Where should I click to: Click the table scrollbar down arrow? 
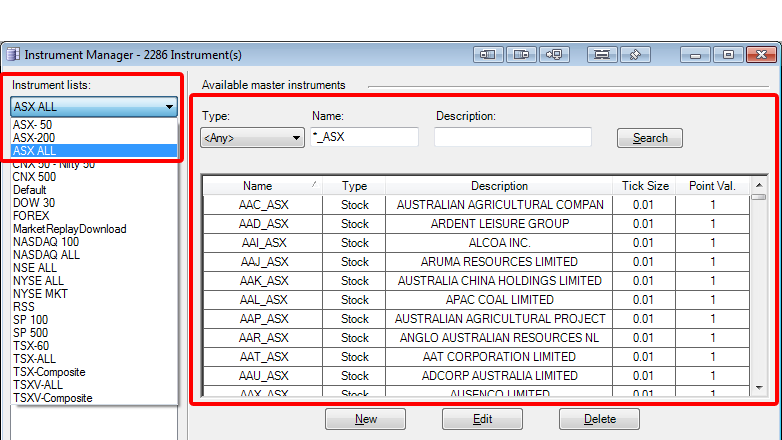[x=759, y=388]
